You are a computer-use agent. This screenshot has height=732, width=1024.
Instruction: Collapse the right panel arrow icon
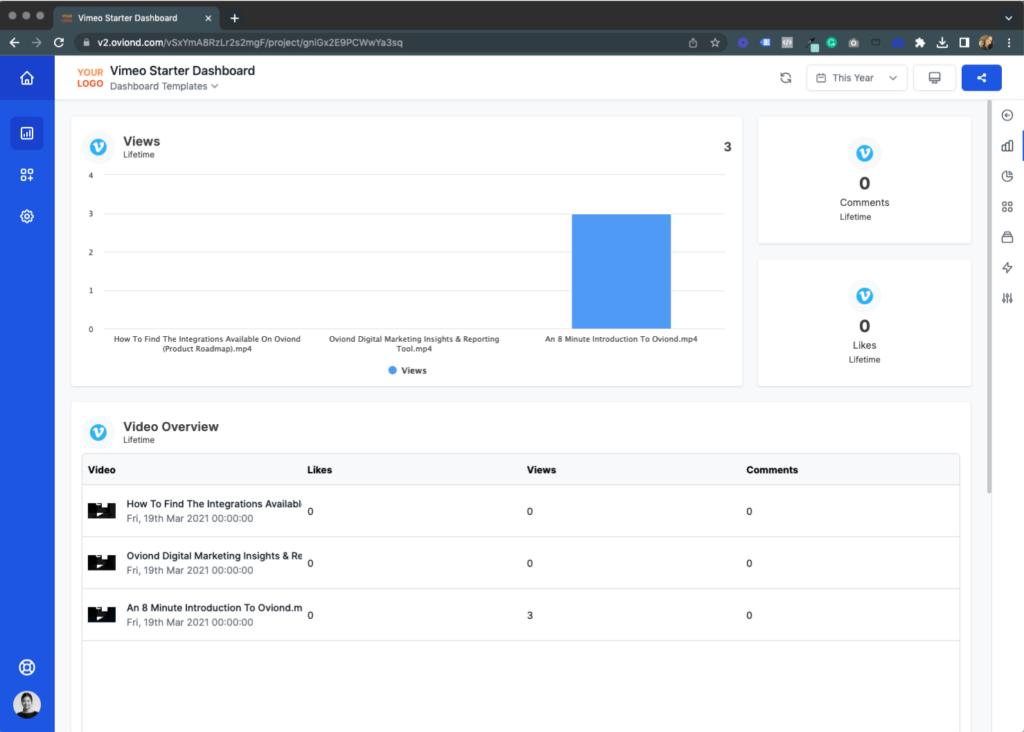pyautogui.click(x=1007, y=116)
